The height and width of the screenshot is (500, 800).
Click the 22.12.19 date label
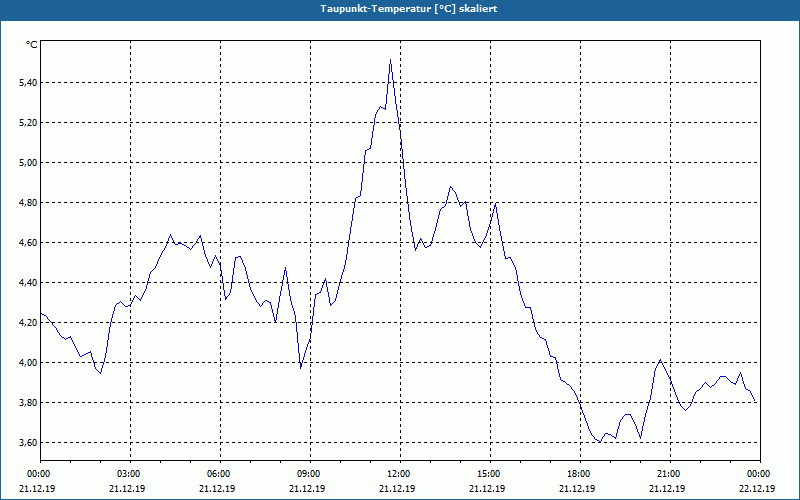coord(757,488)
